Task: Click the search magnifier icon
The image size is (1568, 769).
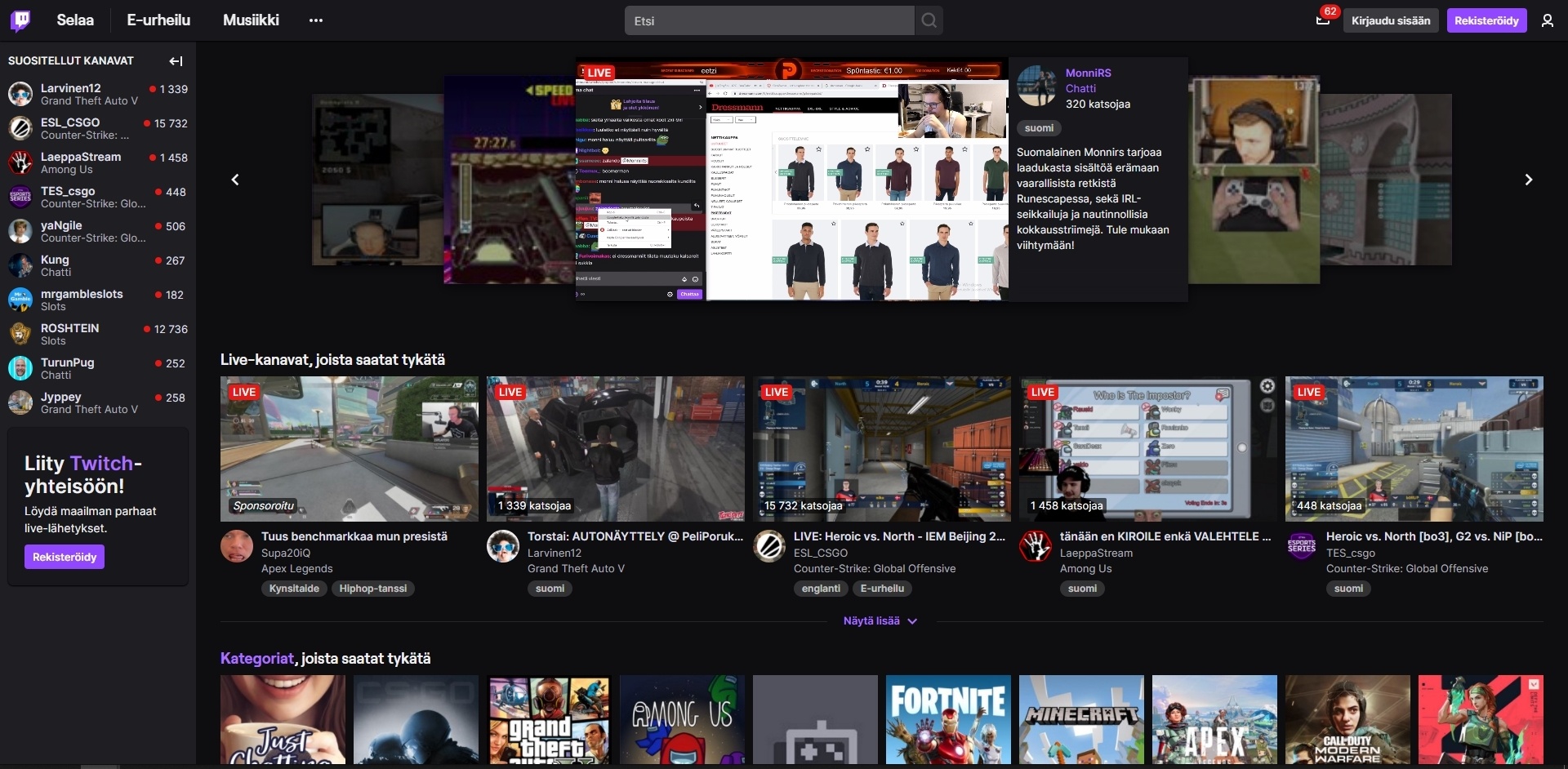Action: click(929, 20)
